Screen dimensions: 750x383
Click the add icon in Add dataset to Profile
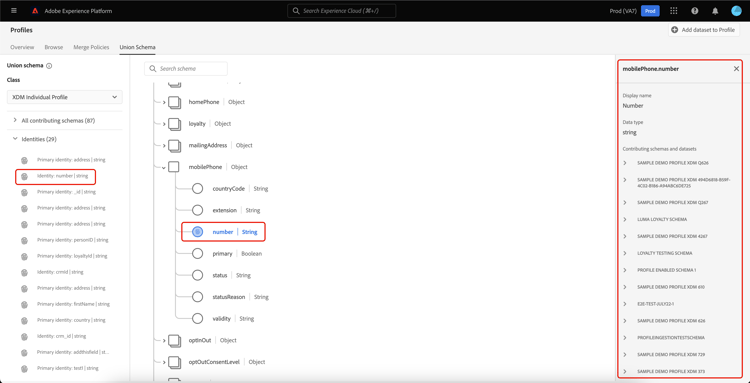click(x=674, y=30)
